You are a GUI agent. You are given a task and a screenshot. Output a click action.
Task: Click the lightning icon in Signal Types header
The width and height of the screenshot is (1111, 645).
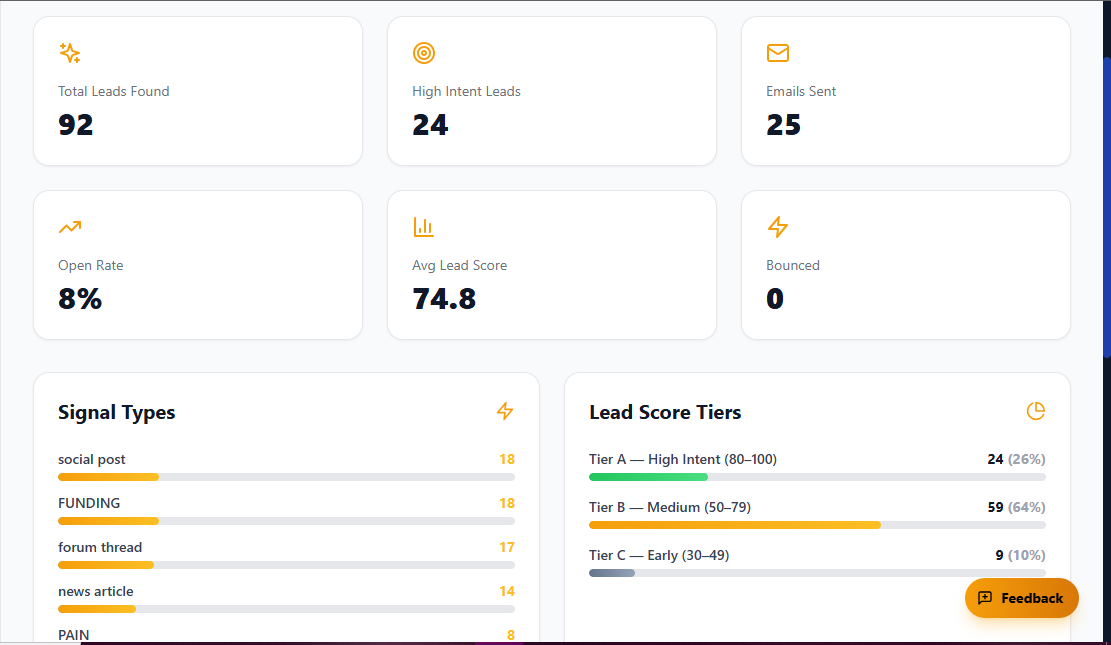505,411
